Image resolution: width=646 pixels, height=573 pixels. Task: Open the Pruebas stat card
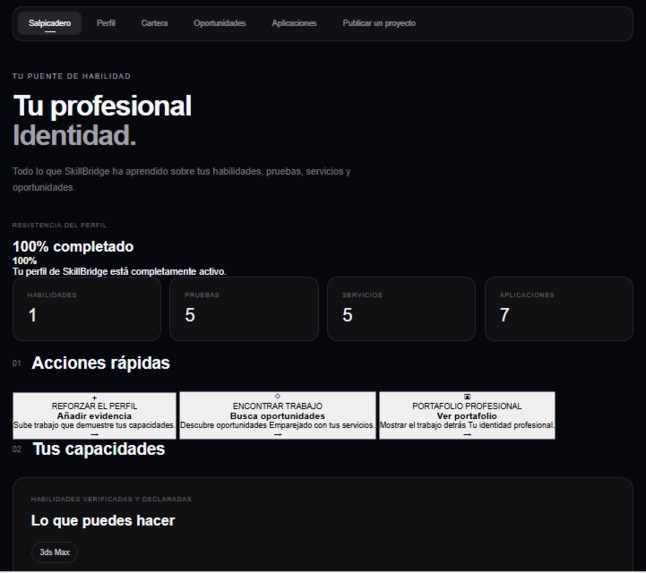point(244,309)
